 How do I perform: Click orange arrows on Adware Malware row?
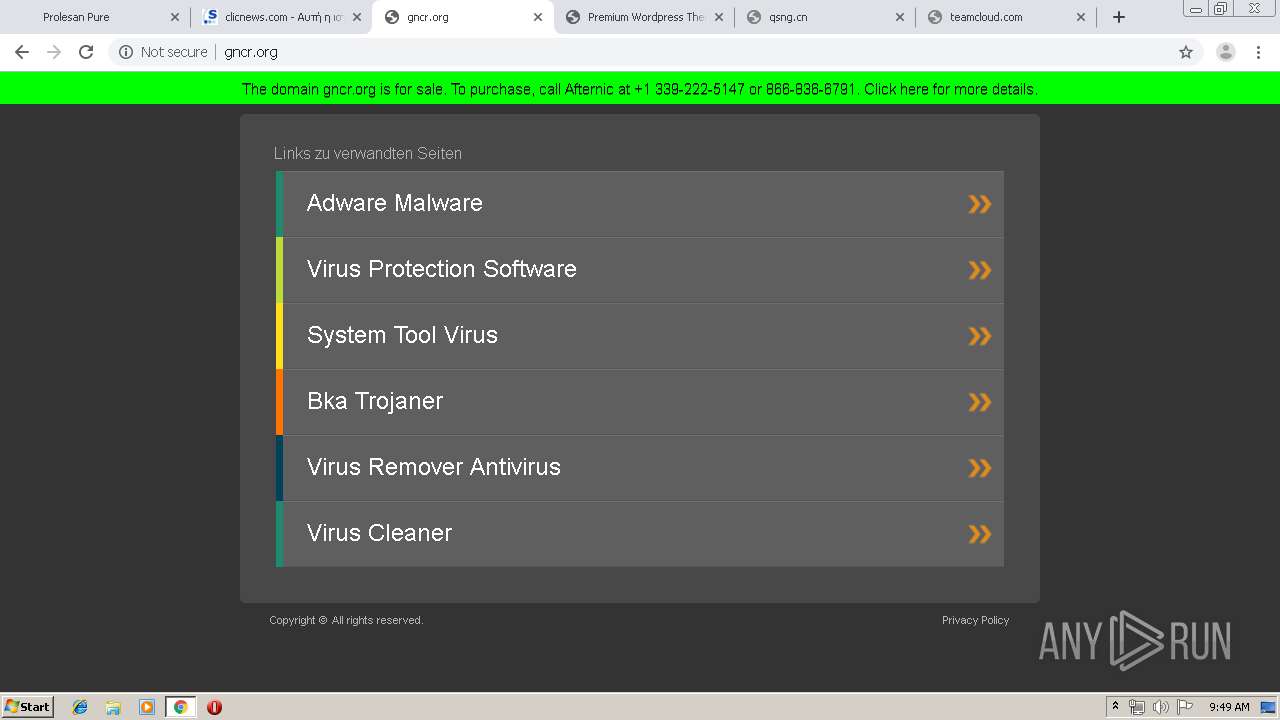pos(980,204)
